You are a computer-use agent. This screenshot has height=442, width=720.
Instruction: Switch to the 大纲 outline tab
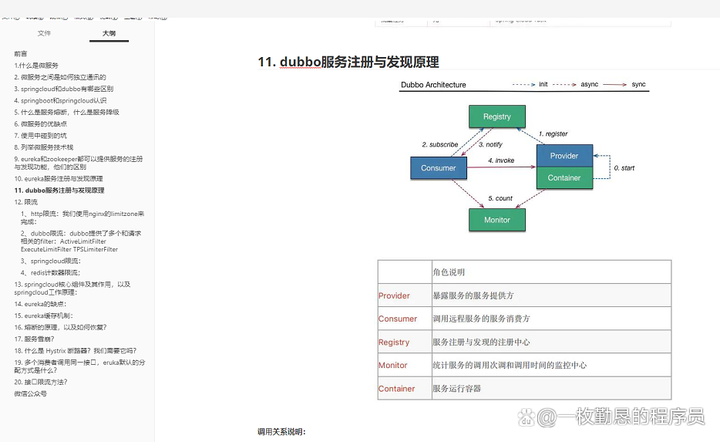click(x=109, y=33)
